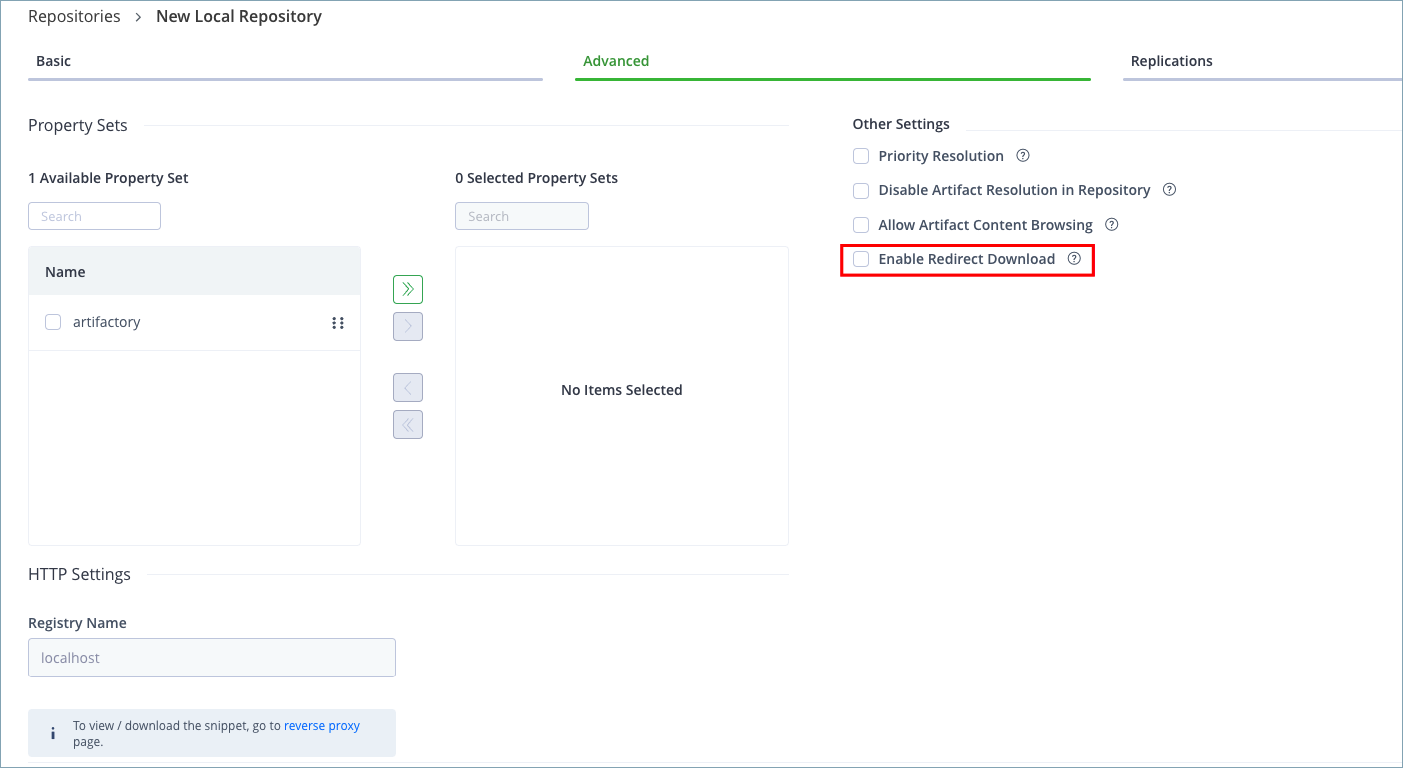Image resolution: width=1403 pixels, height=768 pixels.
Task: Navigate back using the Repositories breadcrumb
Action: 74,16
